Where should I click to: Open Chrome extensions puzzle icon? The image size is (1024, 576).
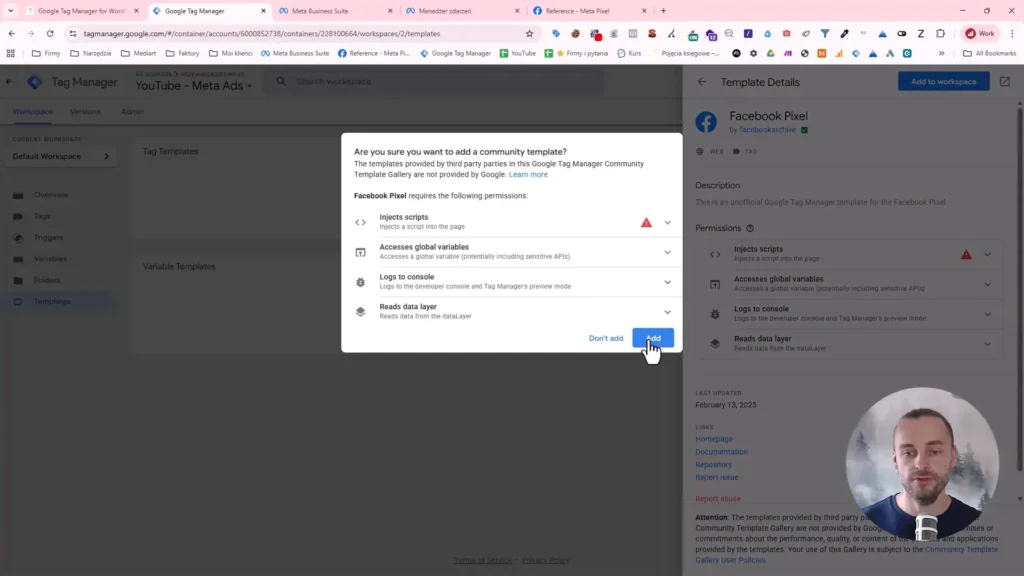pyautogui.click(x=940, y=33)
